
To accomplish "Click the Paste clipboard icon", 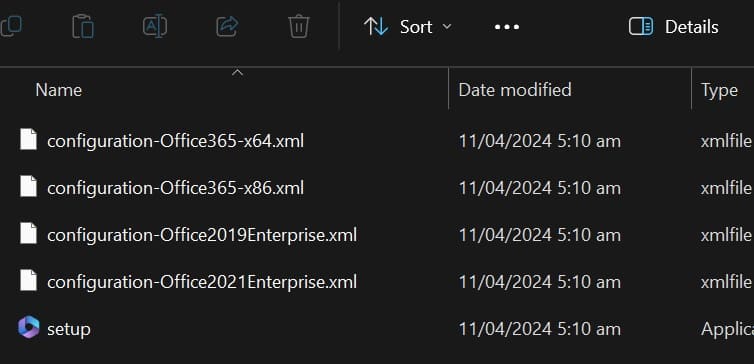I will click(x=83, y=26).
